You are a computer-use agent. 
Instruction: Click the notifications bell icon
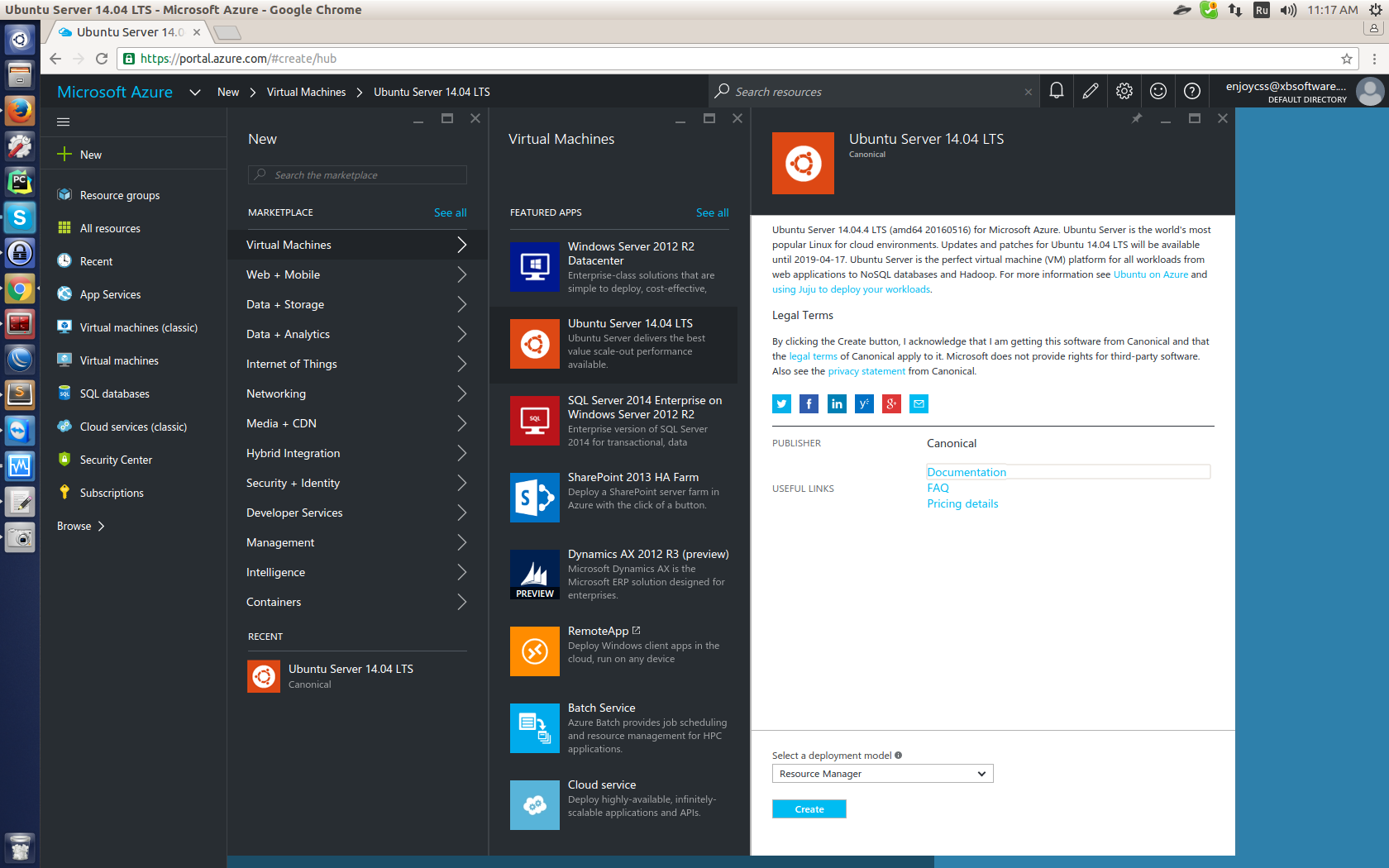1056,91
